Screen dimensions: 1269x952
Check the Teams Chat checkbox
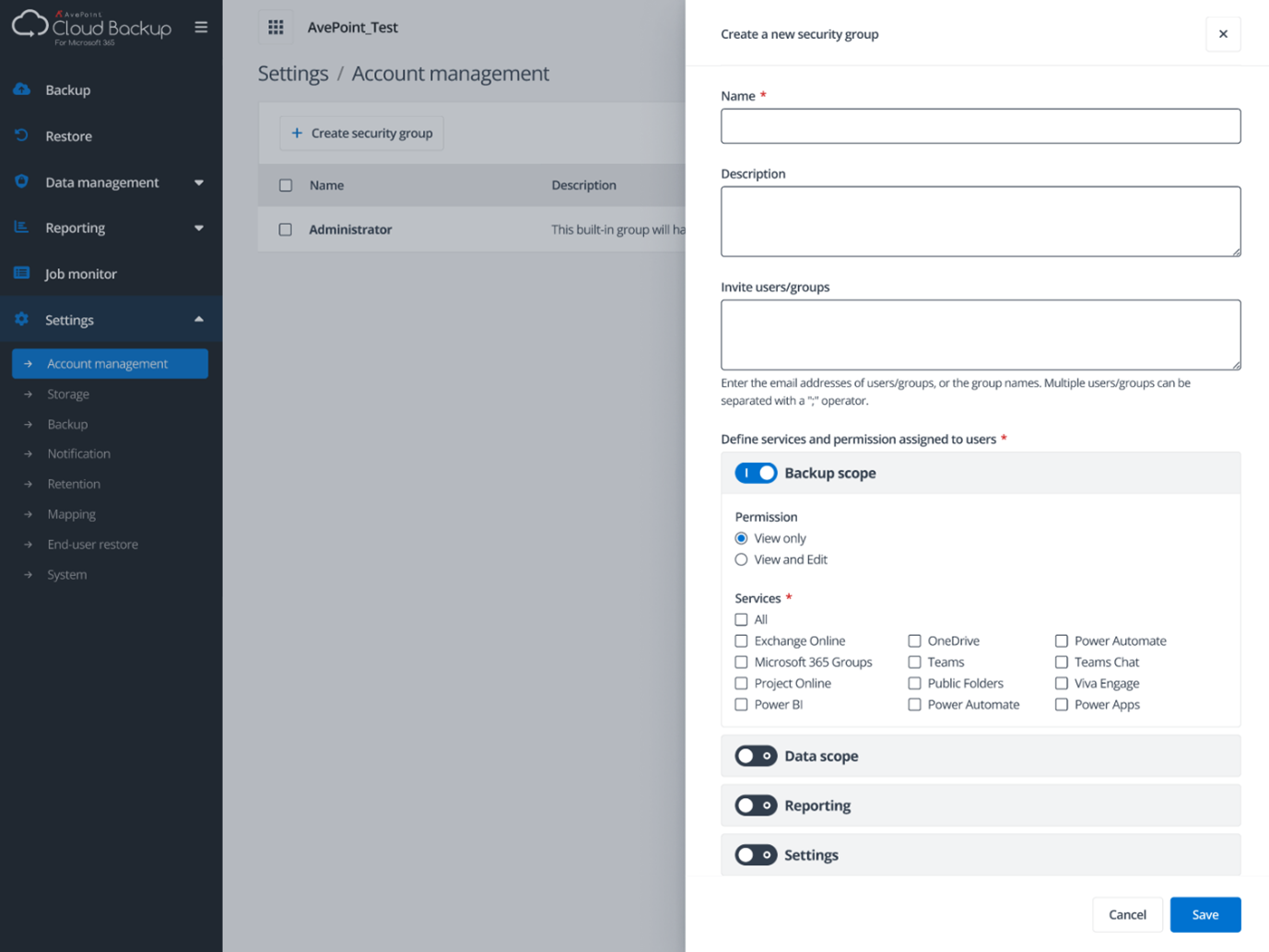(x=1062, y=662)
